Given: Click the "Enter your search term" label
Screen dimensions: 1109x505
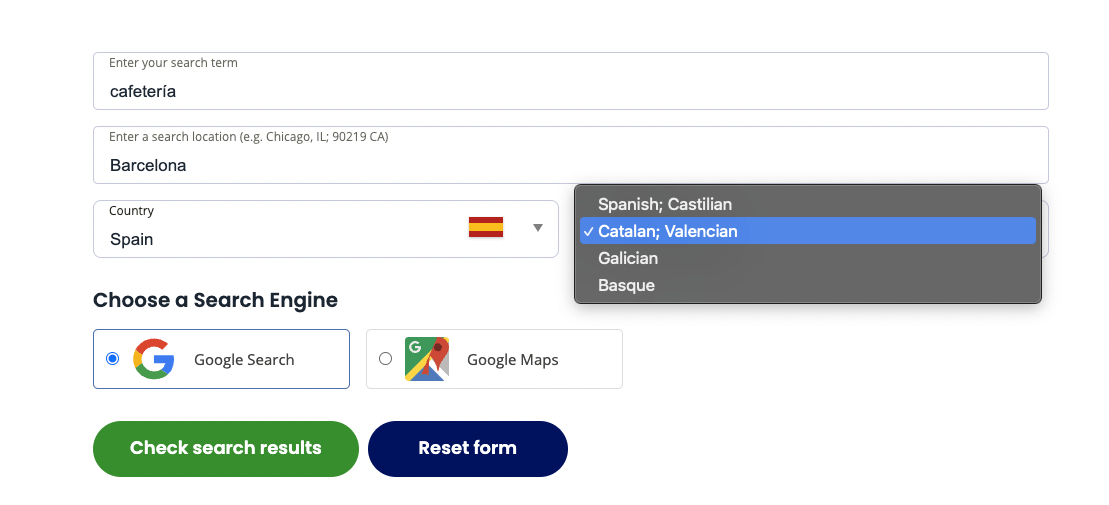Looking at the screenshot, I should [x=173, y=63].
